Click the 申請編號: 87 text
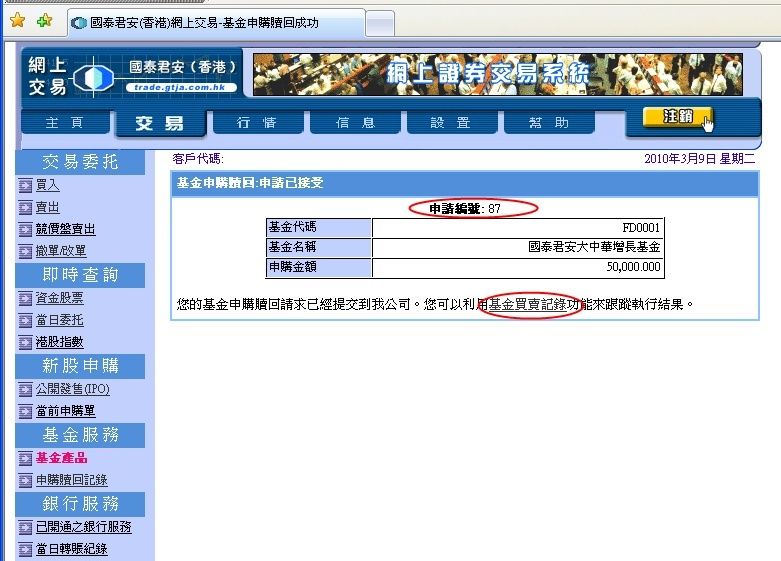Image resolution: width=781 pixels, height=561 pixels. click(x=465, y=208)
